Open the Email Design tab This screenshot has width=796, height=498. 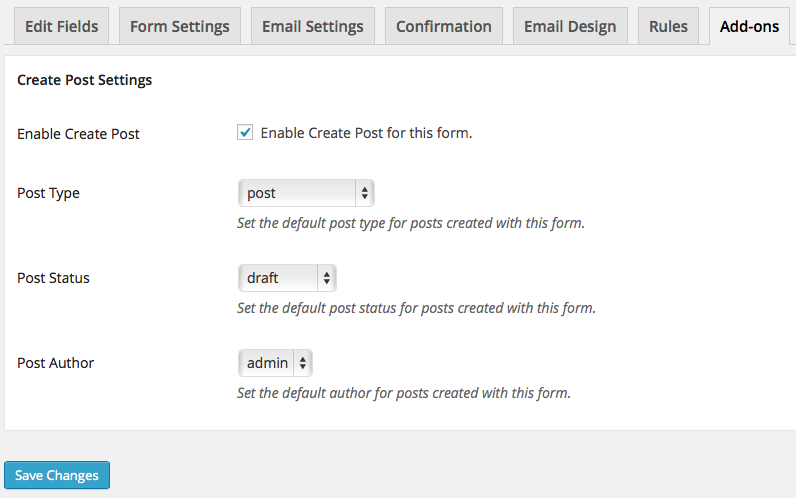tap(570, 26)
